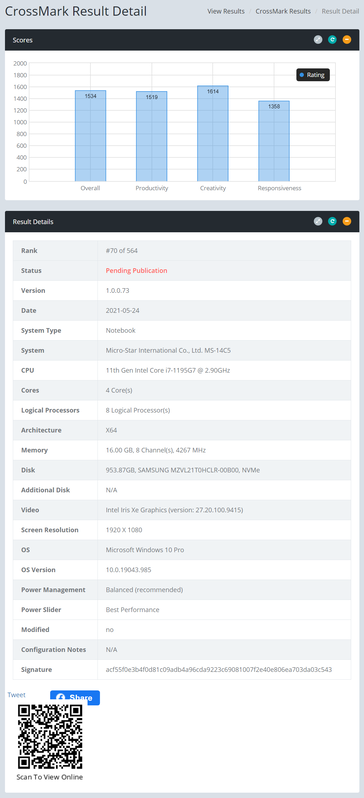Click the Microsoft Windows 10 Pro value
The image size is (364, 798).
point(145,550)
